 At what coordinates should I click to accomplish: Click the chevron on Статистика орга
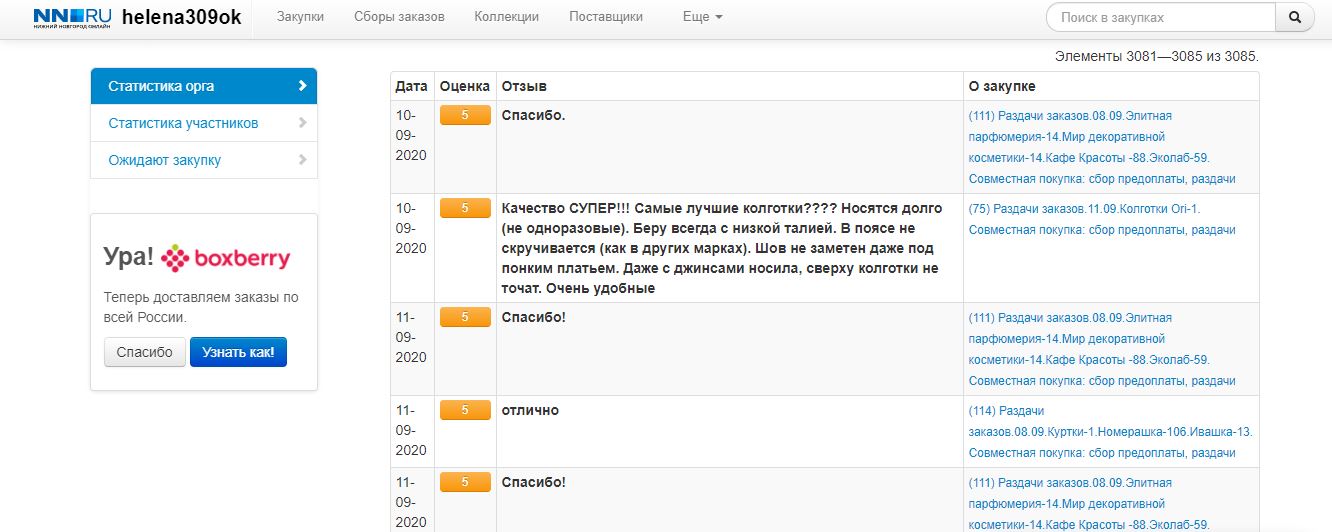click(x=302, y=86)
